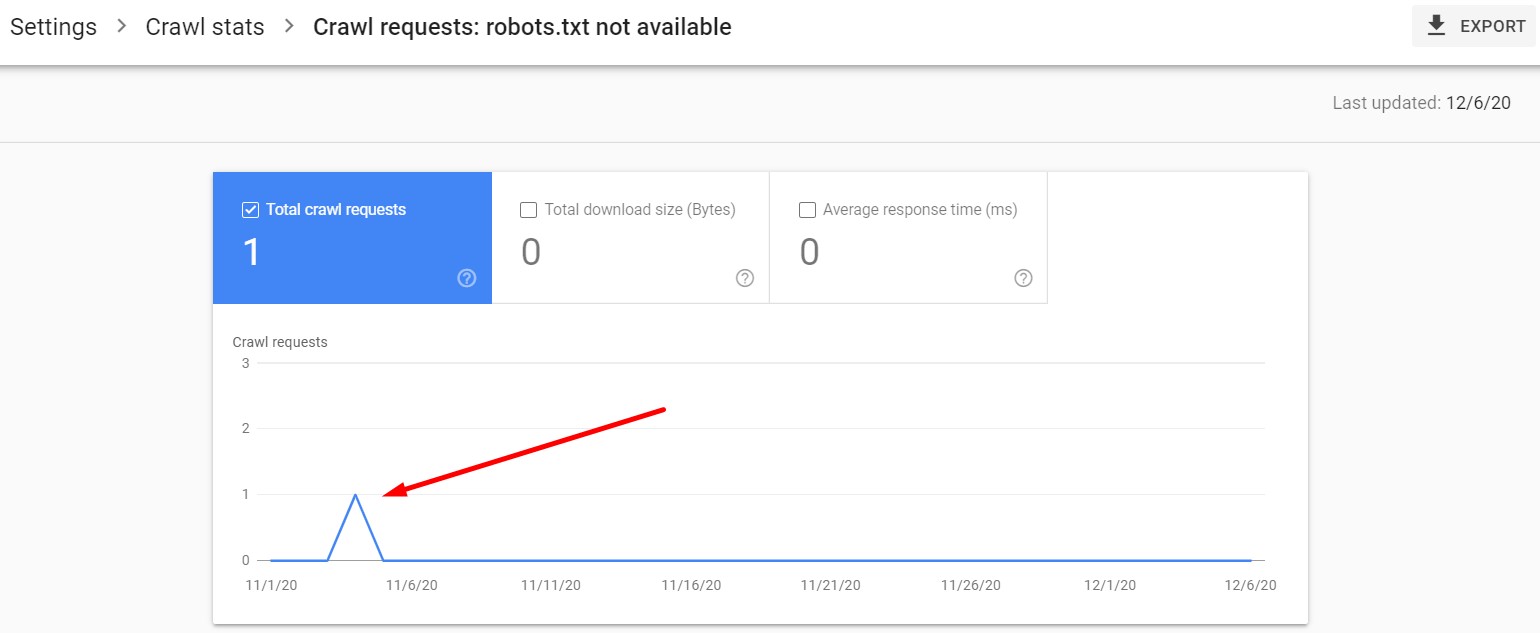Enable the Average response time (ms) checkbox
This screenshot has width=1540, height=633.
807,209
